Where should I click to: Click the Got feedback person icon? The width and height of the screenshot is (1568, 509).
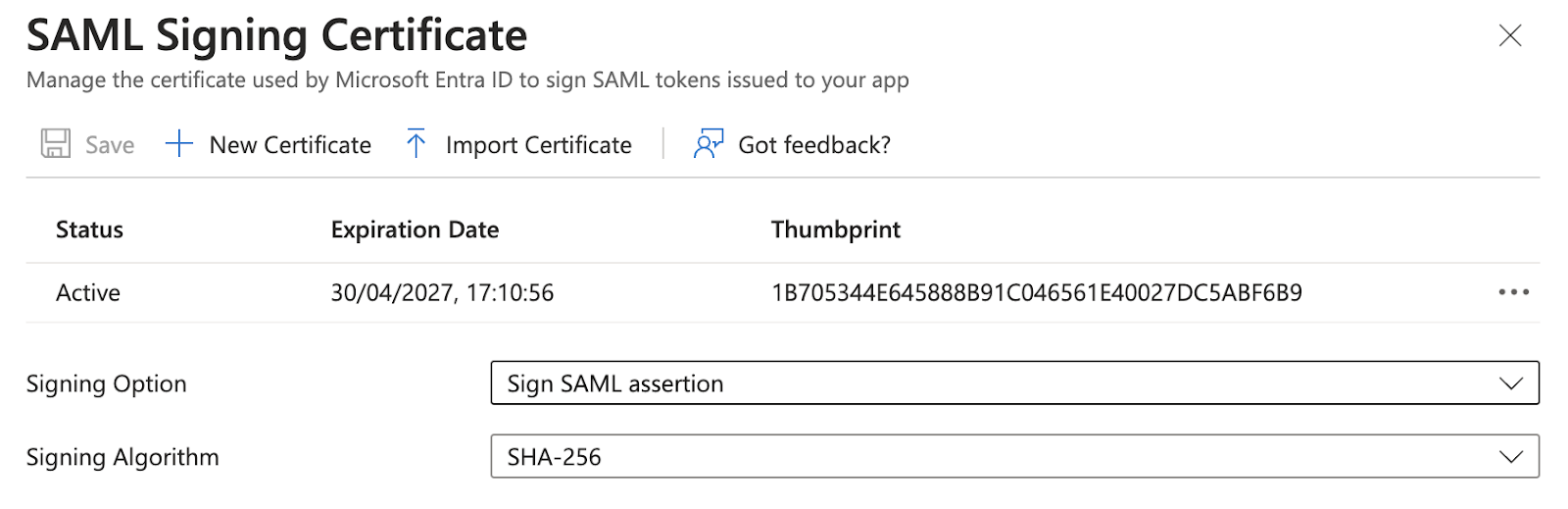tap(709, 144)
